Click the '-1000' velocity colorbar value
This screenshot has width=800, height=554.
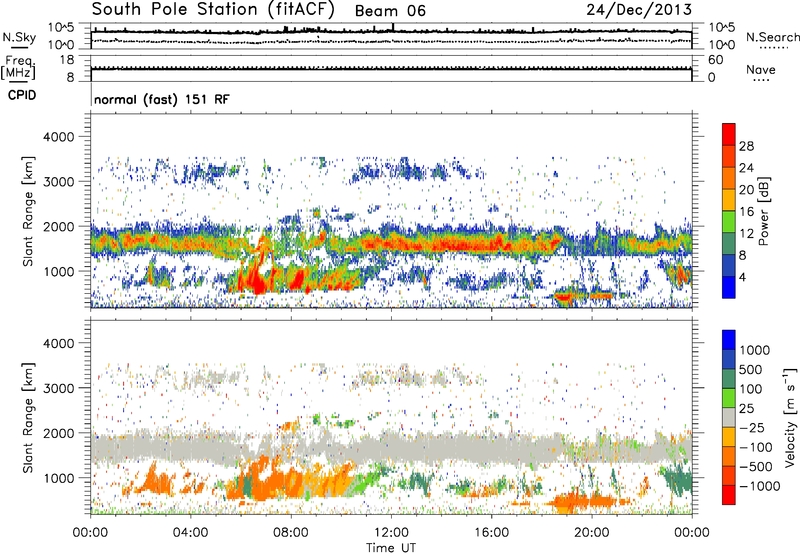(759, 486)
